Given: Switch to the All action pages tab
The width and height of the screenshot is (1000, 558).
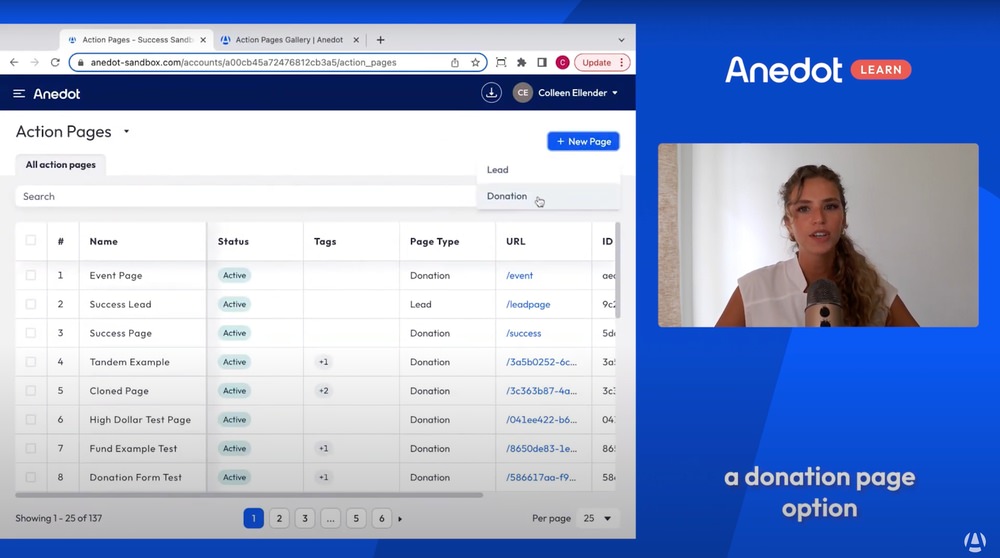Looking at the screenshot, I should click(61, 165).
